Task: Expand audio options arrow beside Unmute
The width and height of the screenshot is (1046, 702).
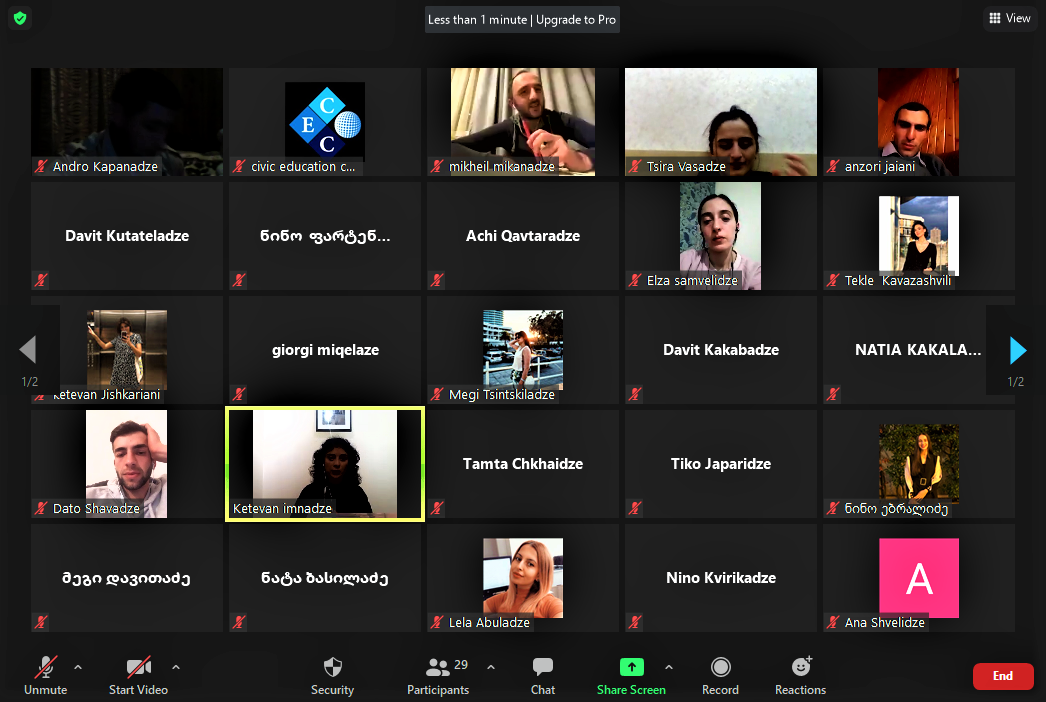Action: point(78,667)
